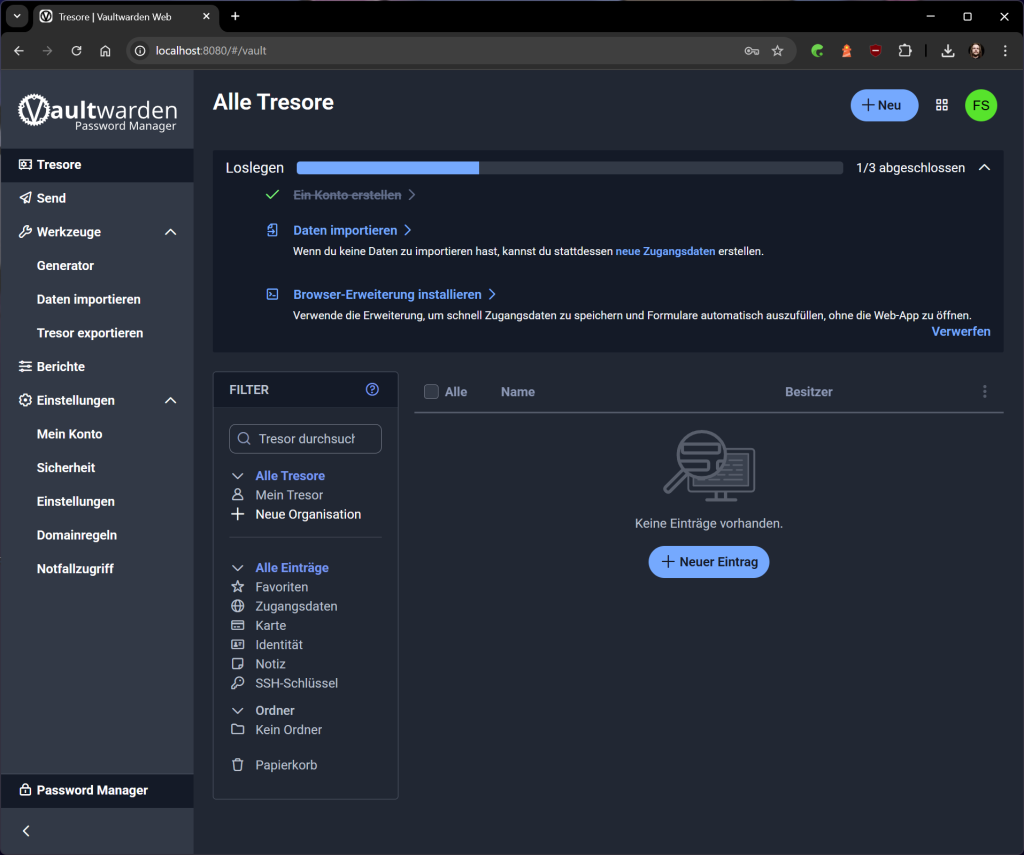Click the filter help question mark icon
The height and width of the screenshot is (855, 1024).
click(372, 390)
